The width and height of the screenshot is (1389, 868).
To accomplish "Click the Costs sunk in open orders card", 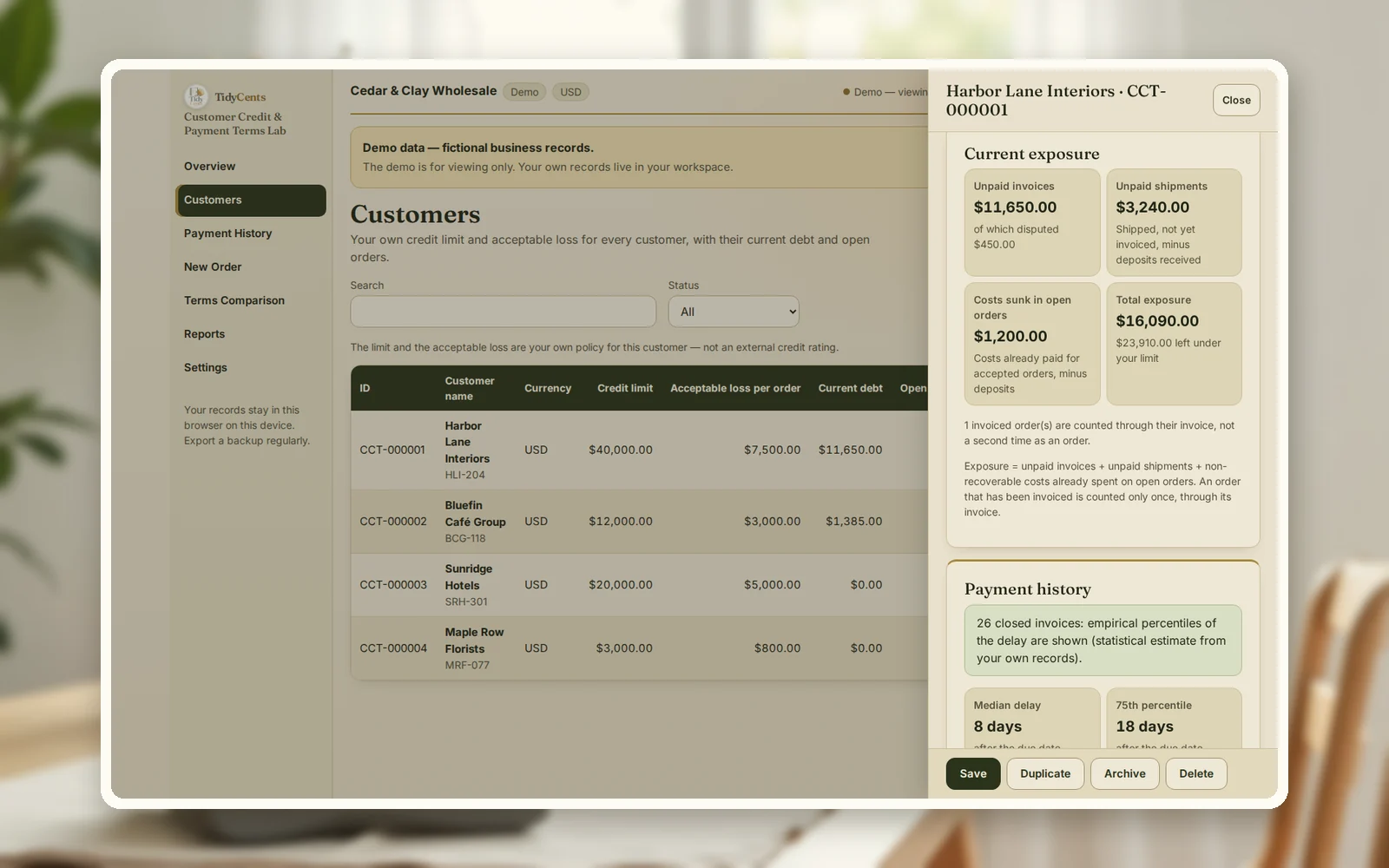I will pyautogui.click(x=1032, y=345).
